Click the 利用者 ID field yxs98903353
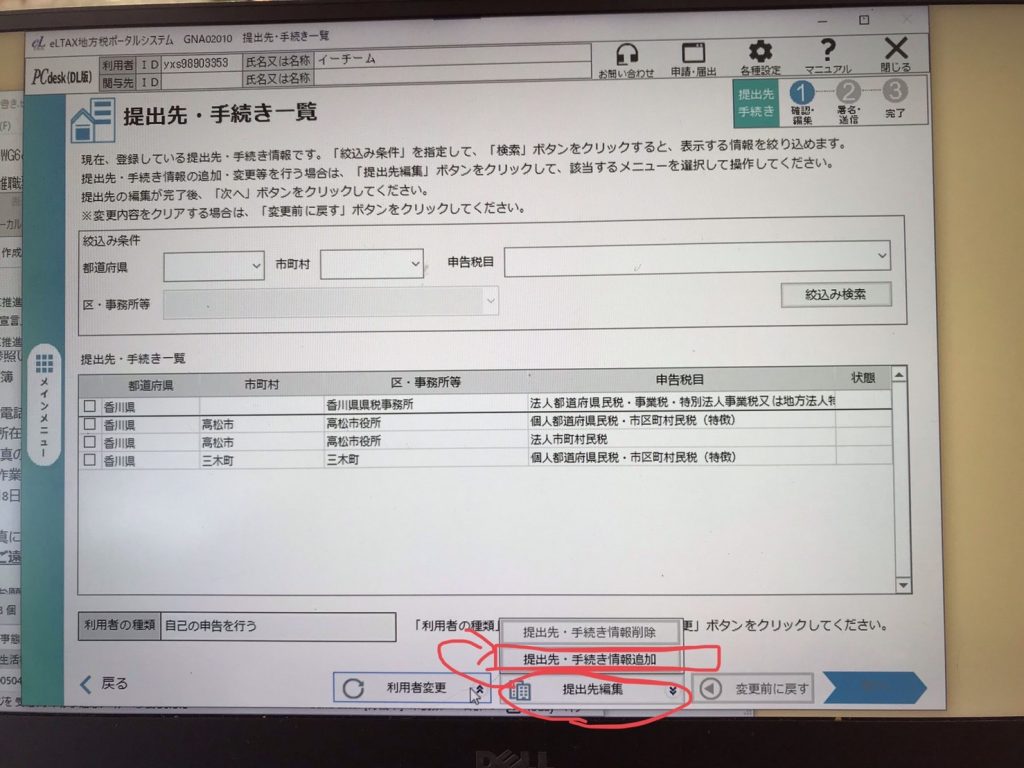The height and width of the screenshot is (768, 1024). pos(200,63)
